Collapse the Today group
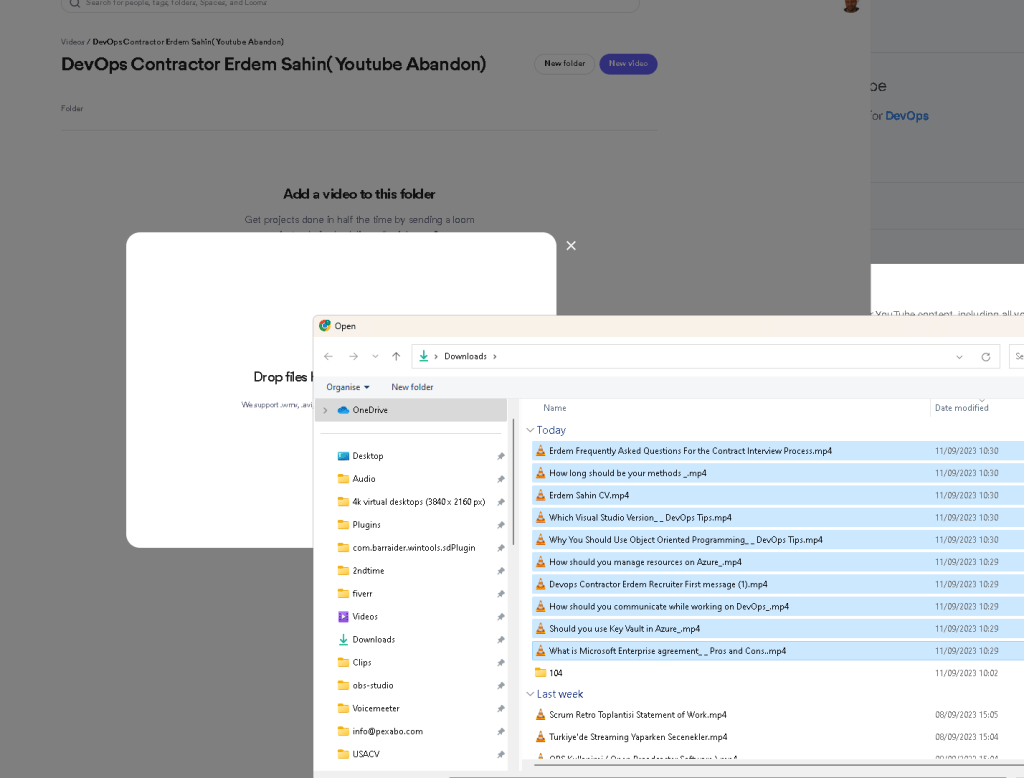Viewport: 1024px width, 778px height. [530, 430]
